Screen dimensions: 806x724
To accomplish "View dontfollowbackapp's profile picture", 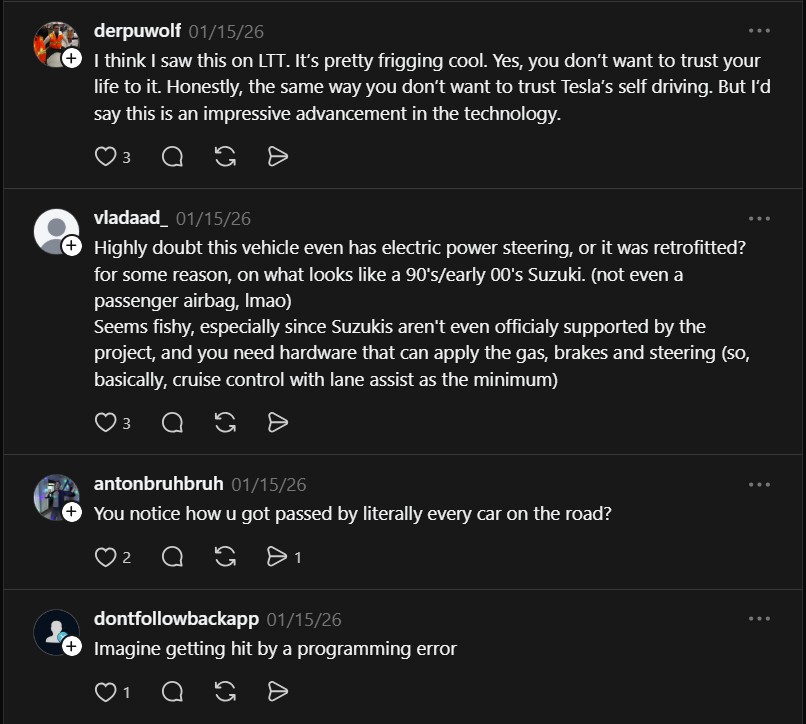I will [x=55, y=632].
